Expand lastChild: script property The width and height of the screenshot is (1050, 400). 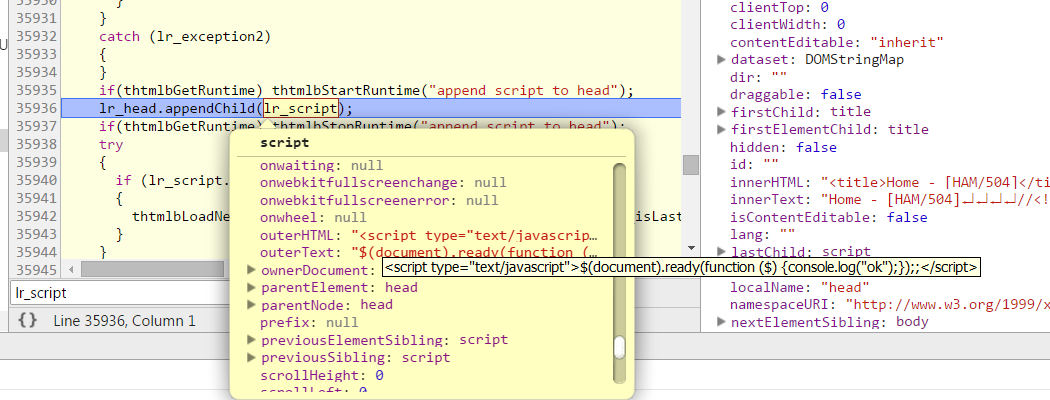point(721,252)
